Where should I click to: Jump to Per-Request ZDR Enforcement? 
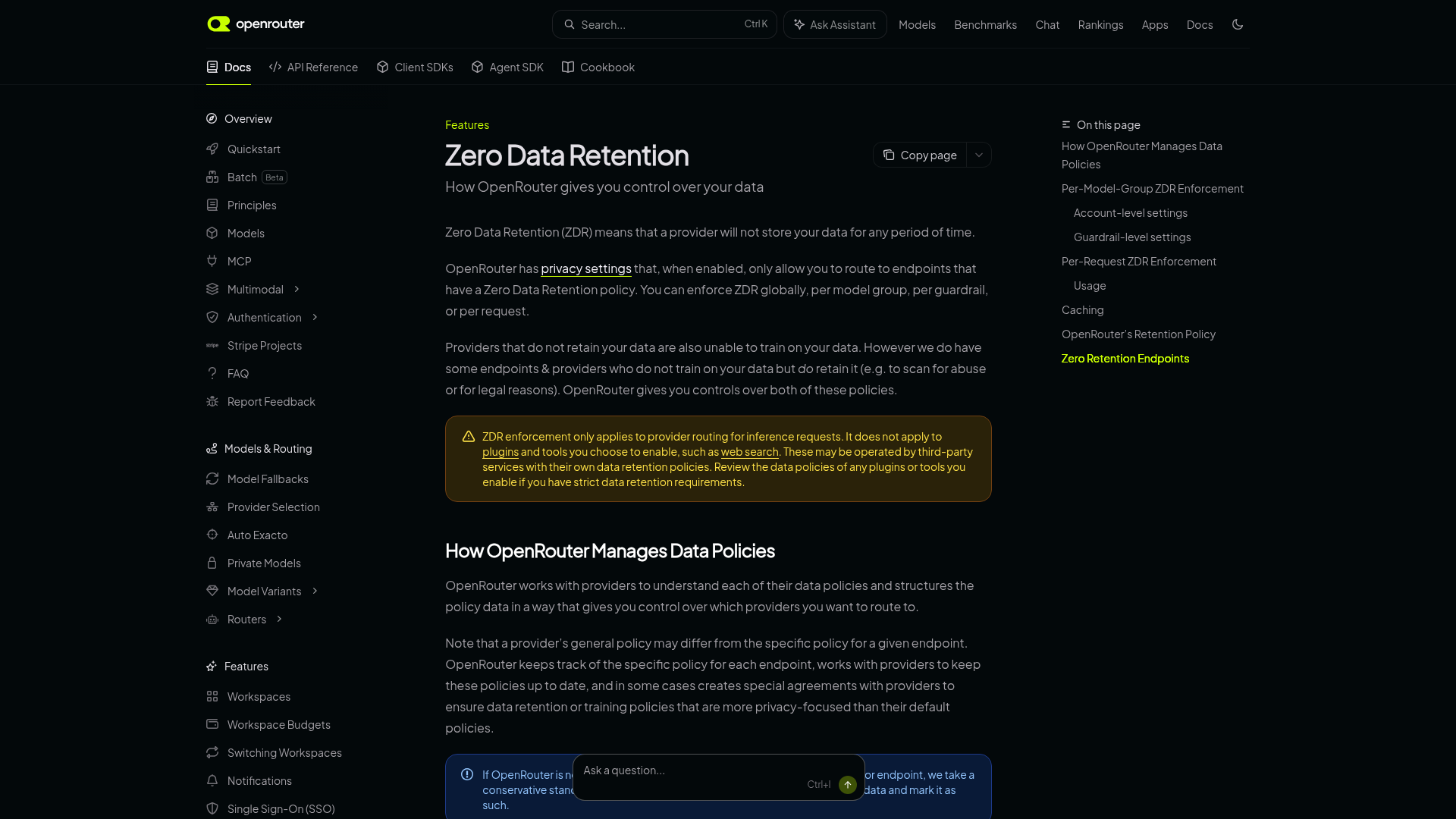coord(1139,261)
